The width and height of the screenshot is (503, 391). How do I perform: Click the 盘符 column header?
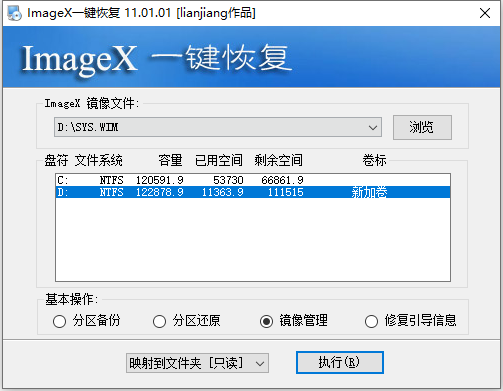pyautogui.click(x=56, y=160)
